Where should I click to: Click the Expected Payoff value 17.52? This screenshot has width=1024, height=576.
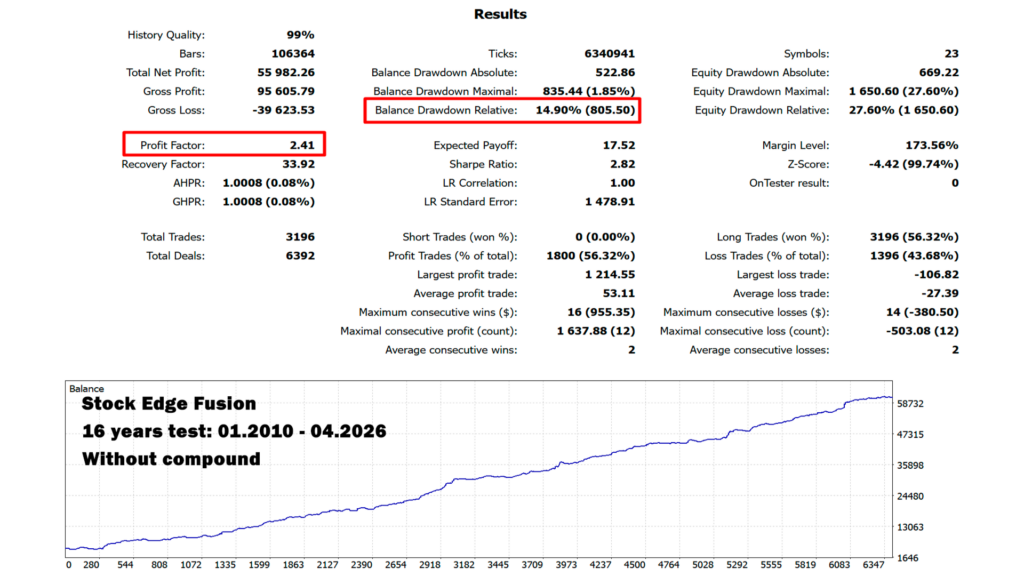(x=618, y=145)
